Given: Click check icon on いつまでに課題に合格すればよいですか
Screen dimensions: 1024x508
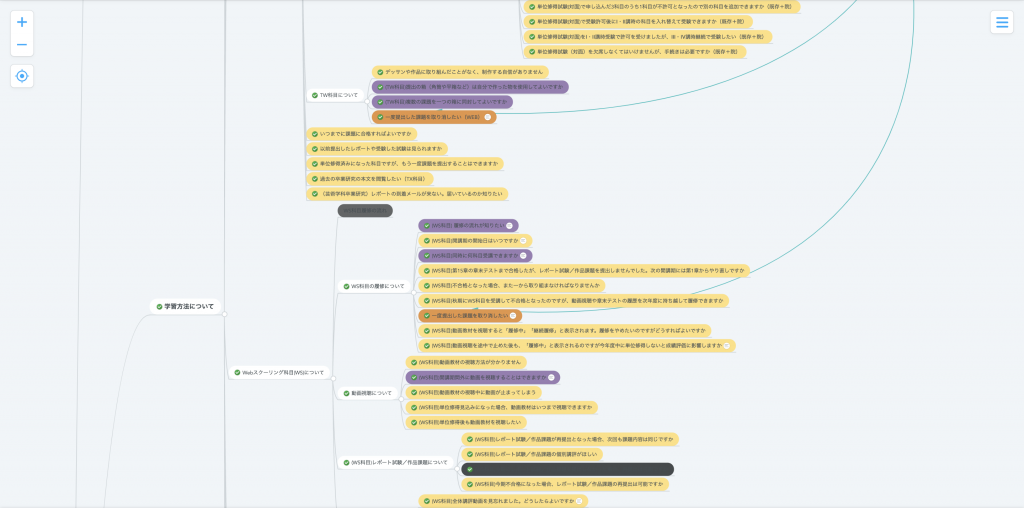Looking at the screenshot, I should click(x=315, y=134).
